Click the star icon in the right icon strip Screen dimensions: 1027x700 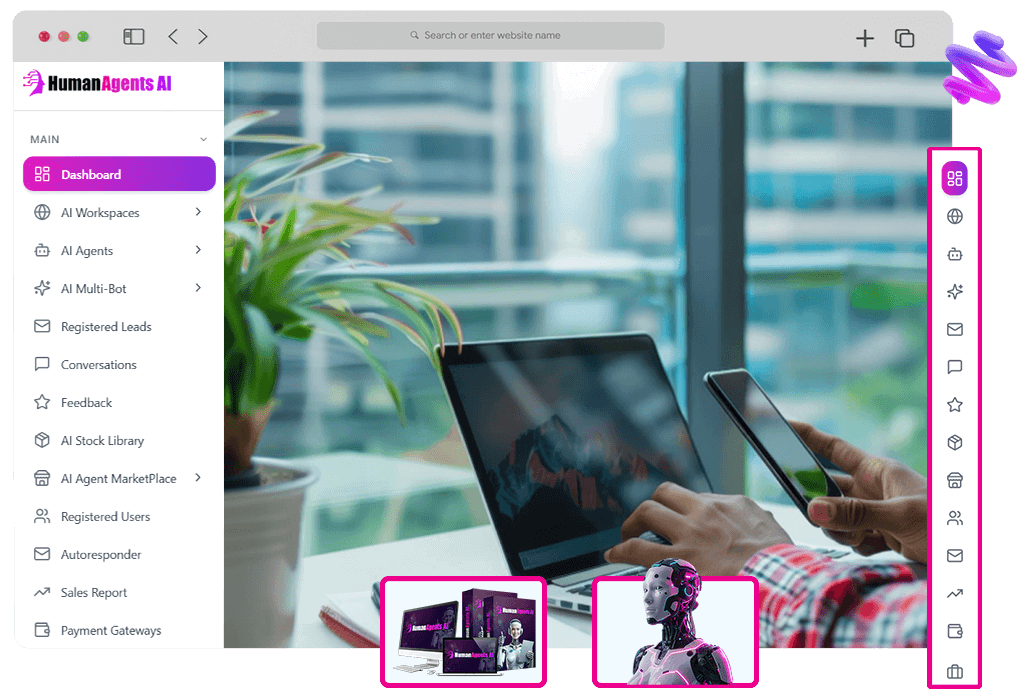[x=954, y=405]
